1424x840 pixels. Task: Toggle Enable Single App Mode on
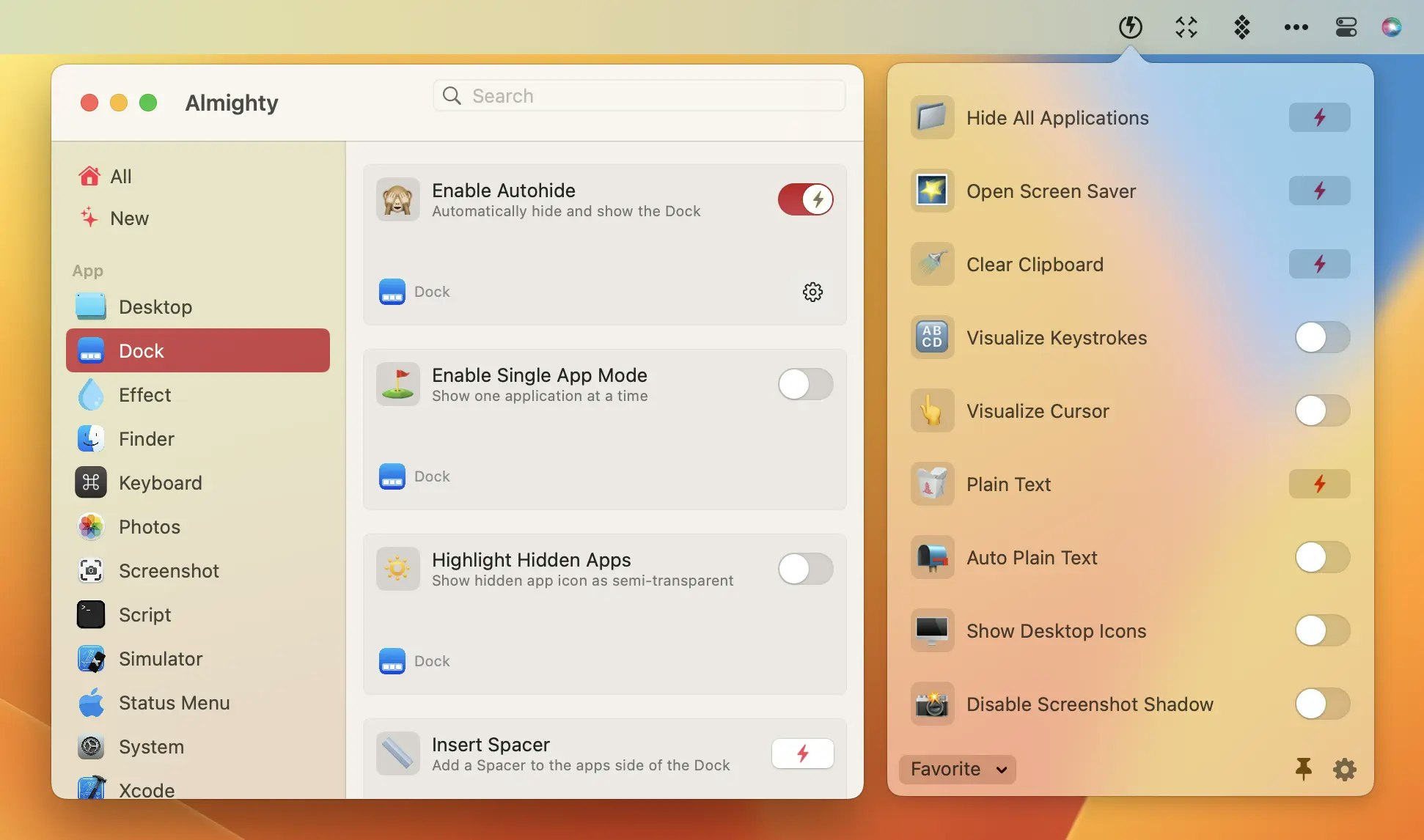point(805,384)
